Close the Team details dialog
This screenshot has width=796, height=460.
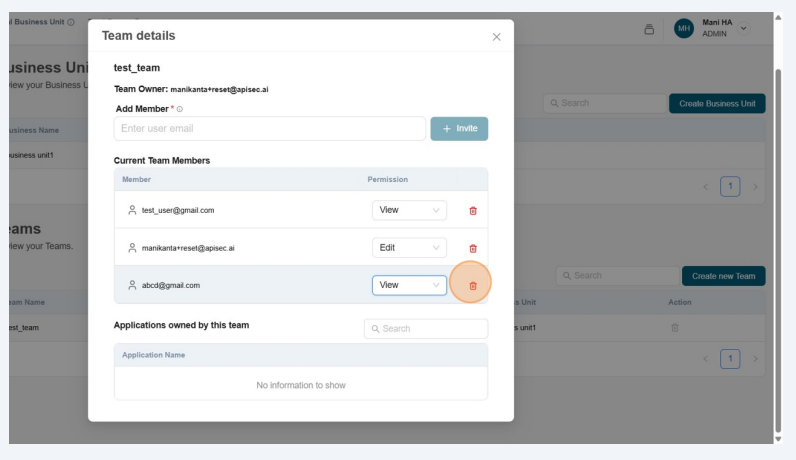(x=496, y=36)
